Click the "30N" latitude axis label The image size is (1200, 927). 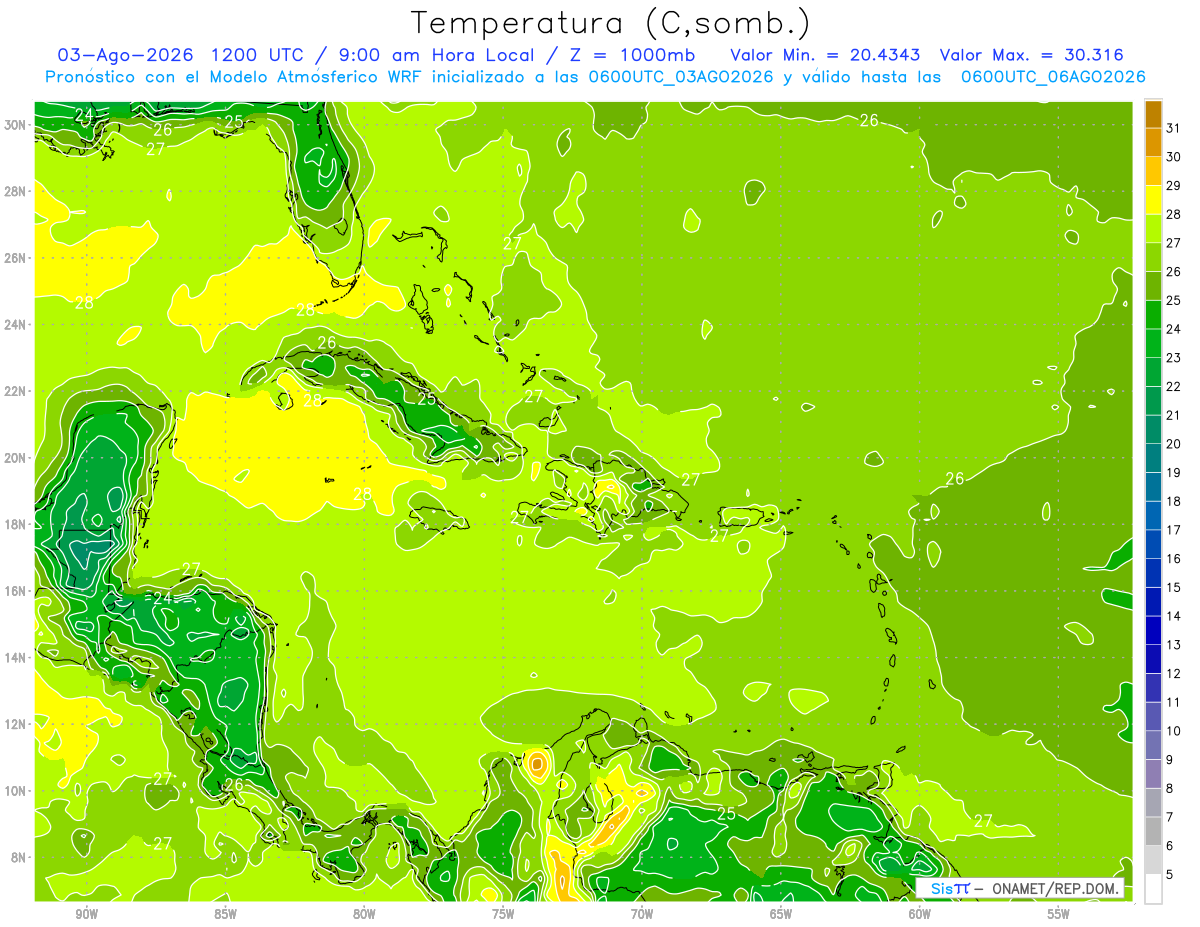[x=16, y=124]
